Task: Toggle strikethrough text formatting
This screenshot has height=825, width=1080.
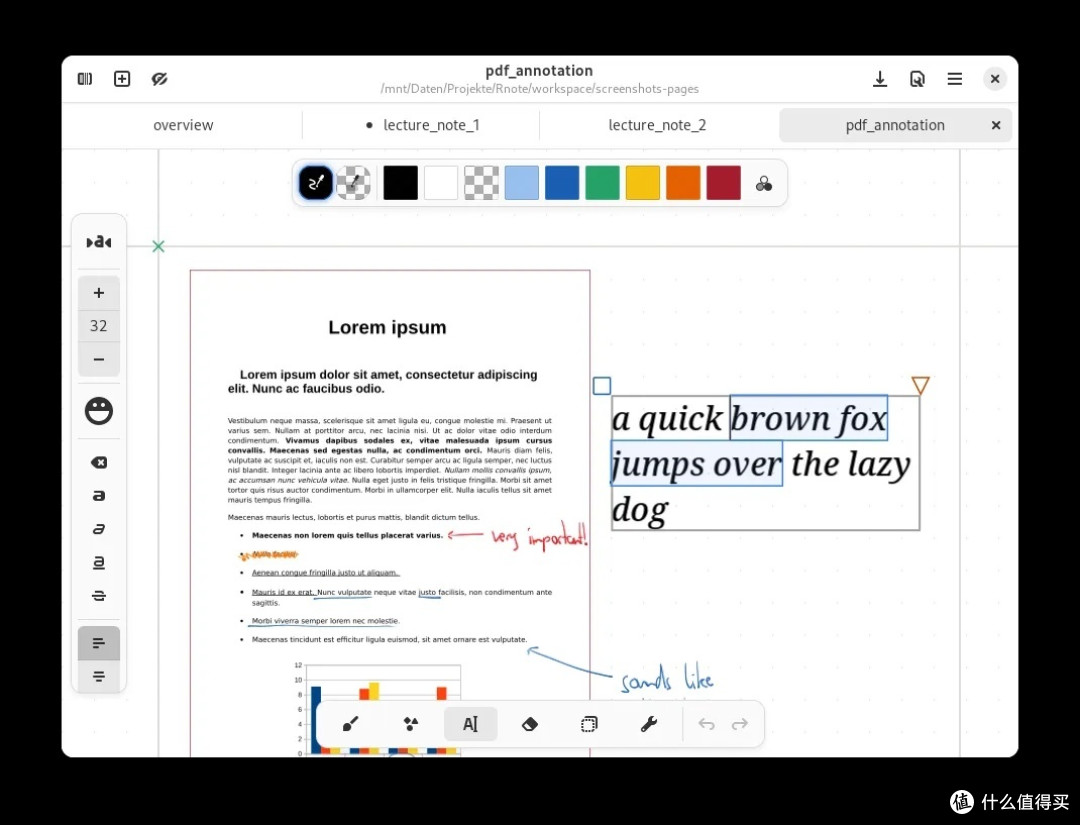Action: click(98, 596)
